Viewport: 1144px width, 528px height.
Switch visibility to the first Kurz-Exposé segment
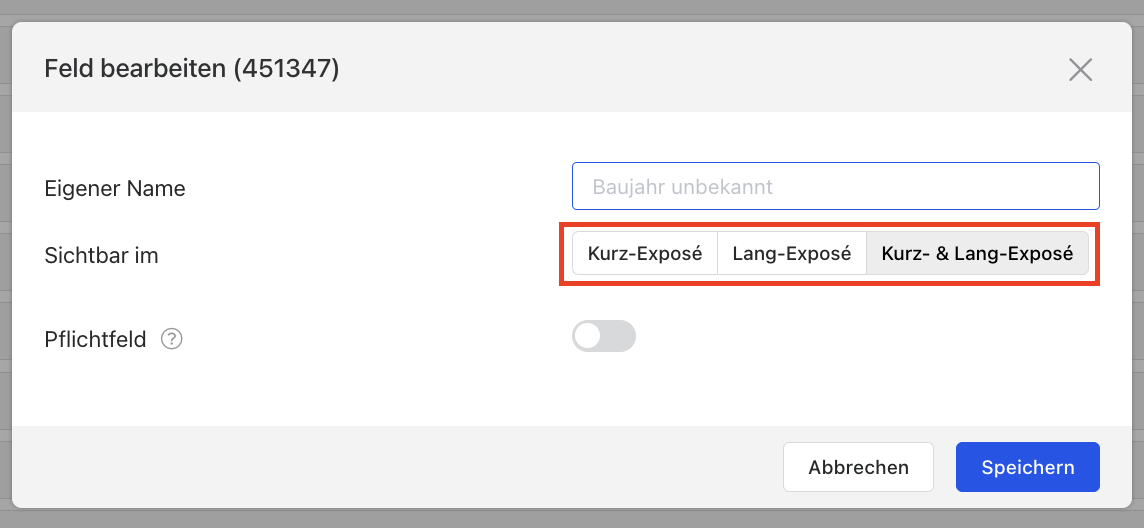[x=645, y=254]
